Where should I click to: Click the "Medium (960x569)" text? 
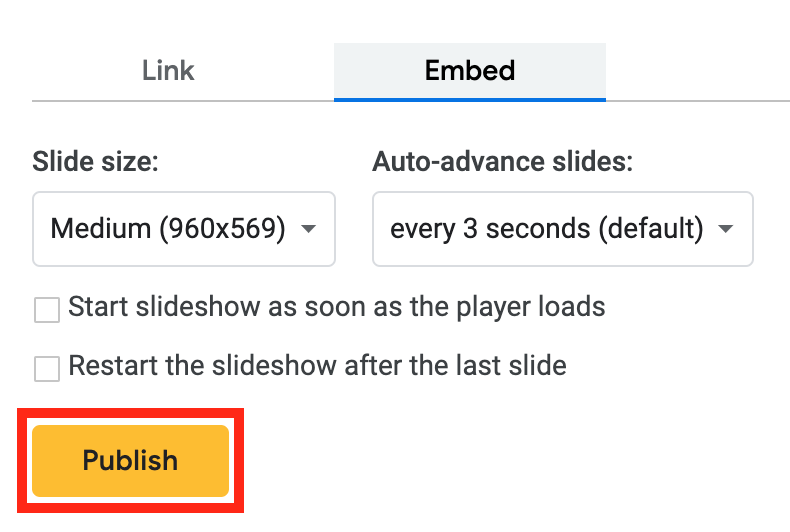(x=168, y=230)
